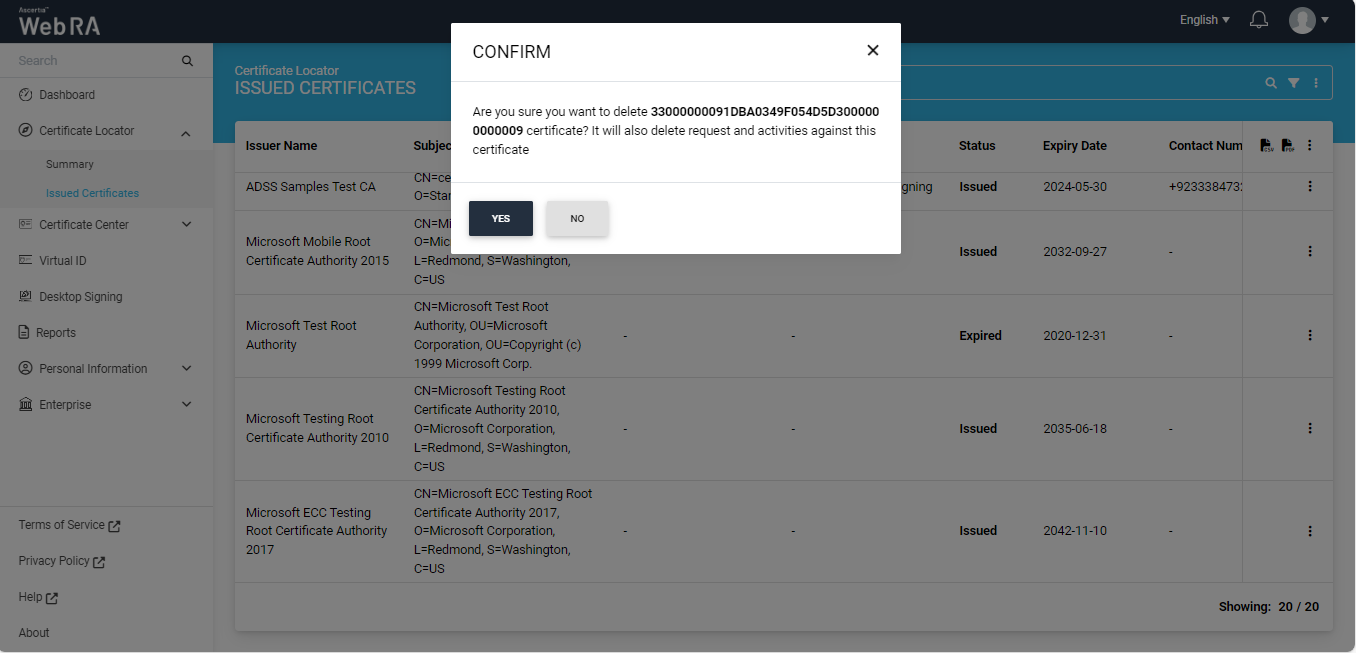Click the search icon in the certificates filter bar
1356x653 pixels.
point(1271,83)
